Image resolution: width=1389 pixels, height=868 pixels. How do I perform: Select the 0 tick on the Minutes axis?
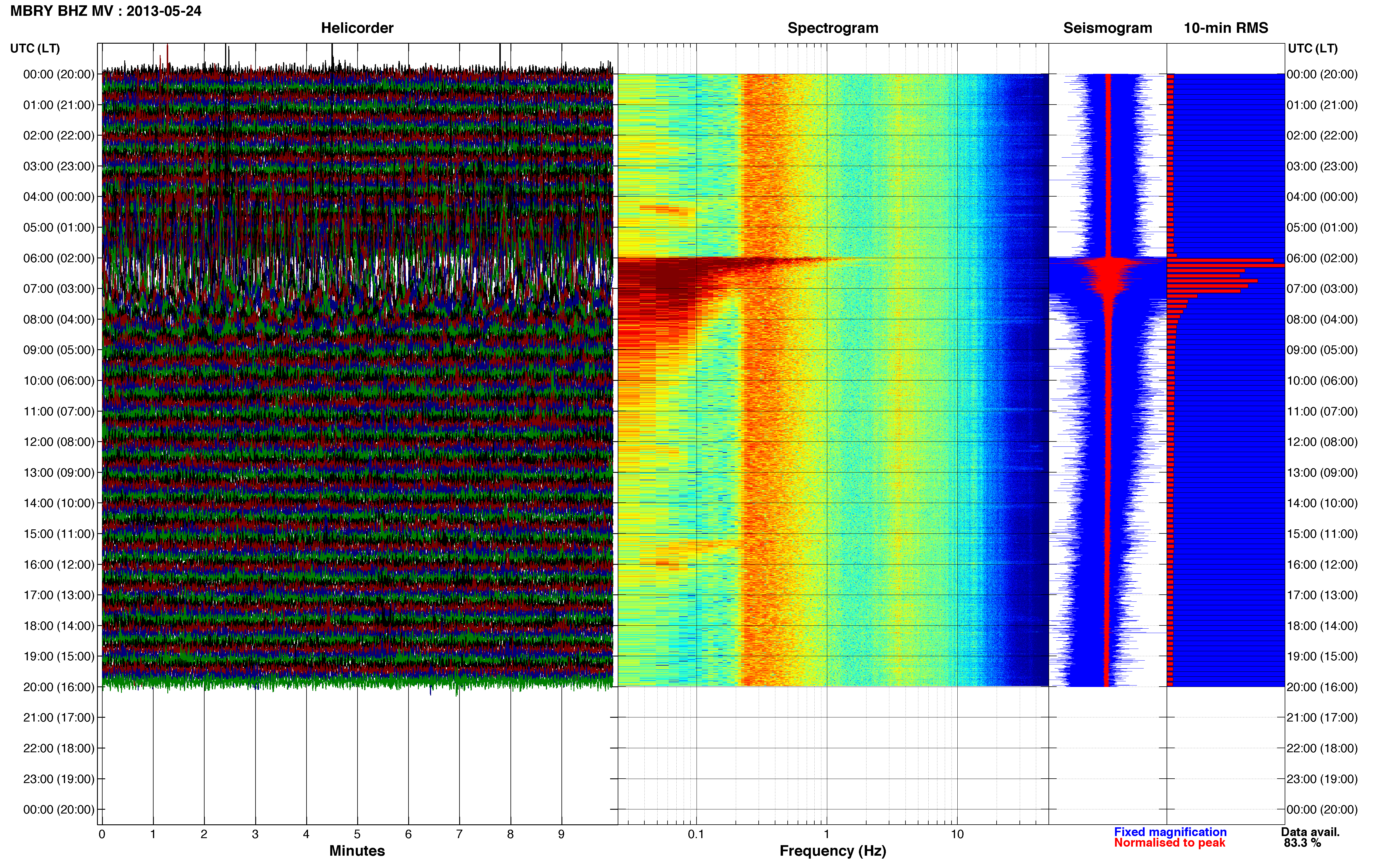click(102, 834)
